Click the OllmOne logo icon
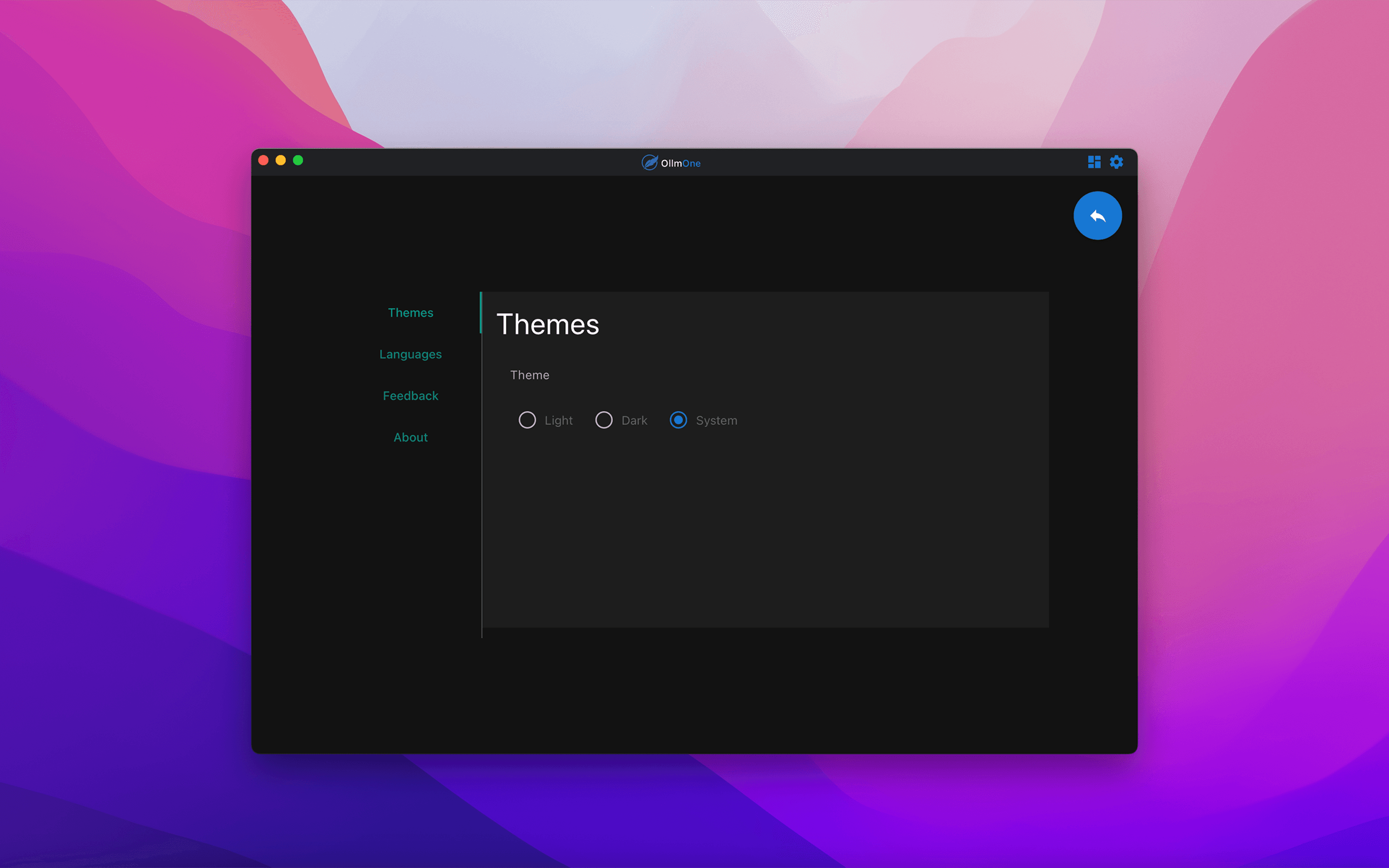The height and width of the screenshot is (868, 1389). [649, 163]
